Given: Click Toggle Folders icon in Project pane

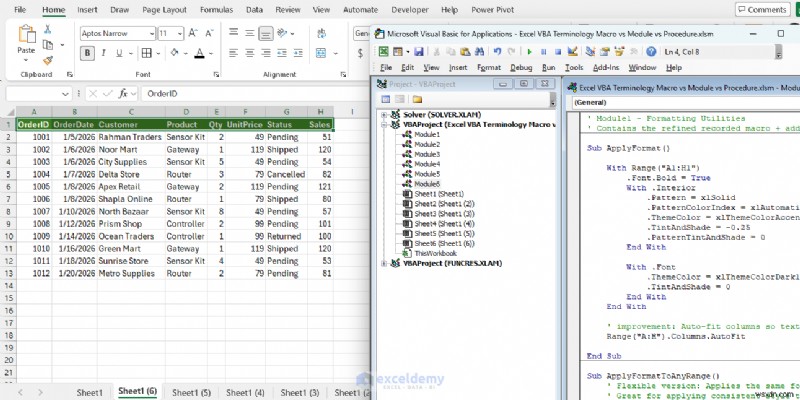Looking at the screenshot, I should point(417,99).
